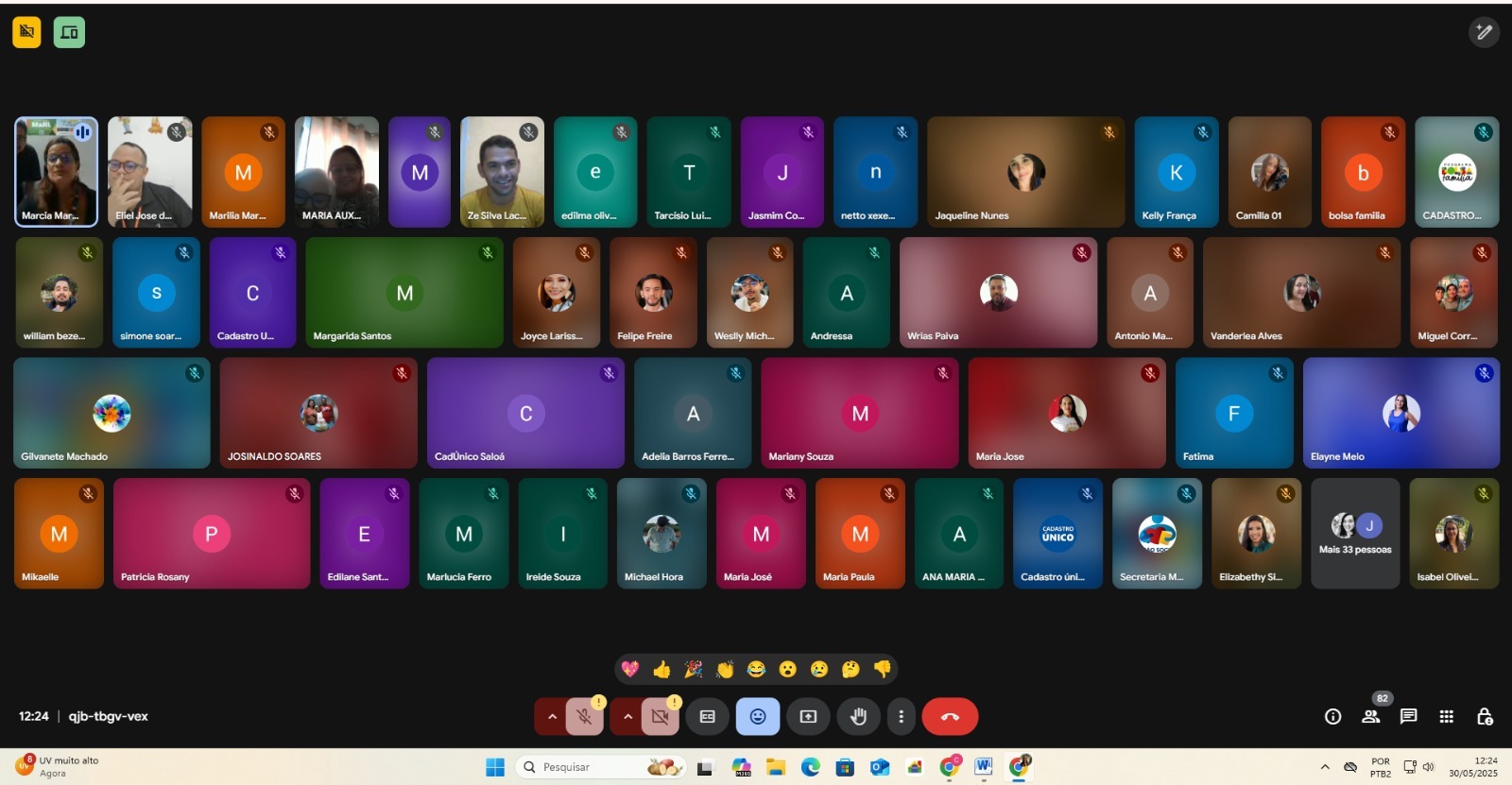
Task: Send the thumbs up emoji reaction
Action: 661,670
